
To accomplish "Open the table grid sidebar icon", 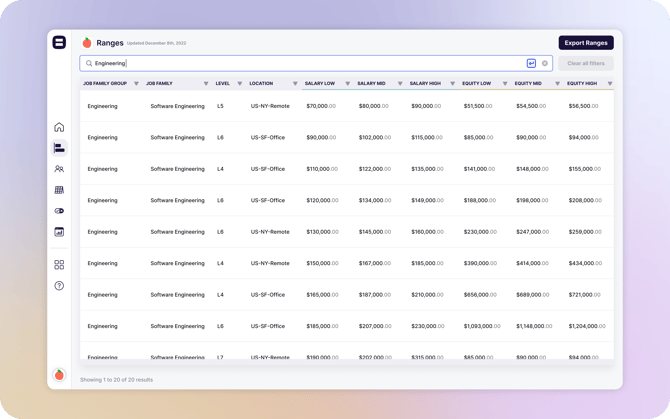I will [59, 190].
